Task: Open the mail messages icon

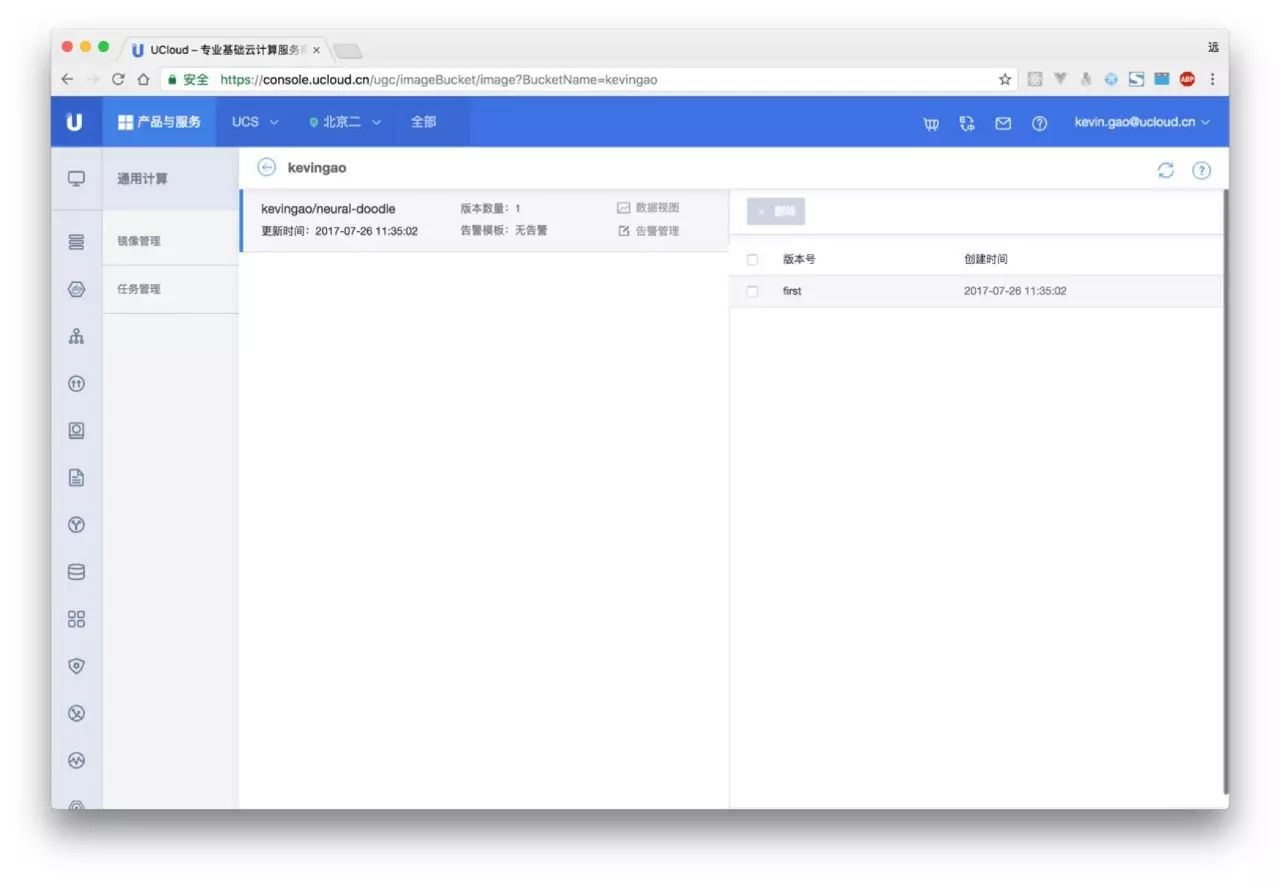Action: (x=1003, y=123)
